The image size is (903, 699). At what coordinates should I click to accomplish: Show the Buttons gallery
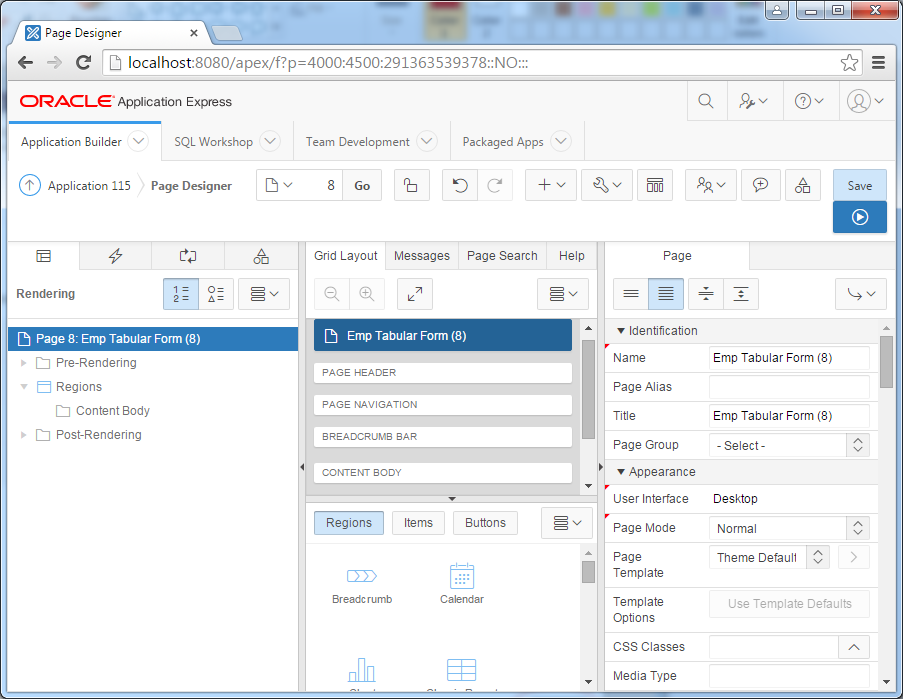point(485,523)
